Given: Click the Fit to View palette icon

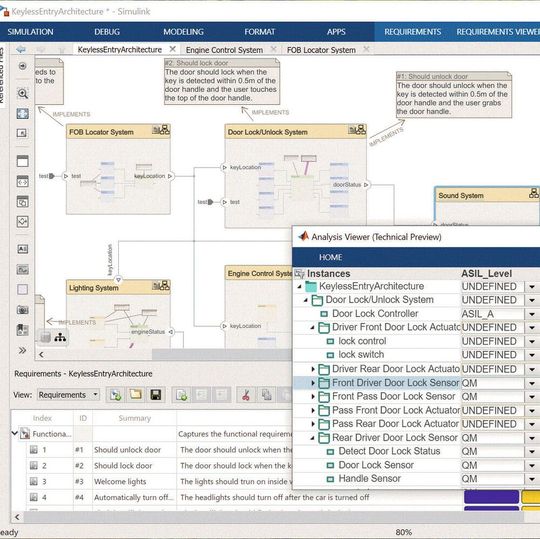Looking at the screenshot, I should (23, 113).
